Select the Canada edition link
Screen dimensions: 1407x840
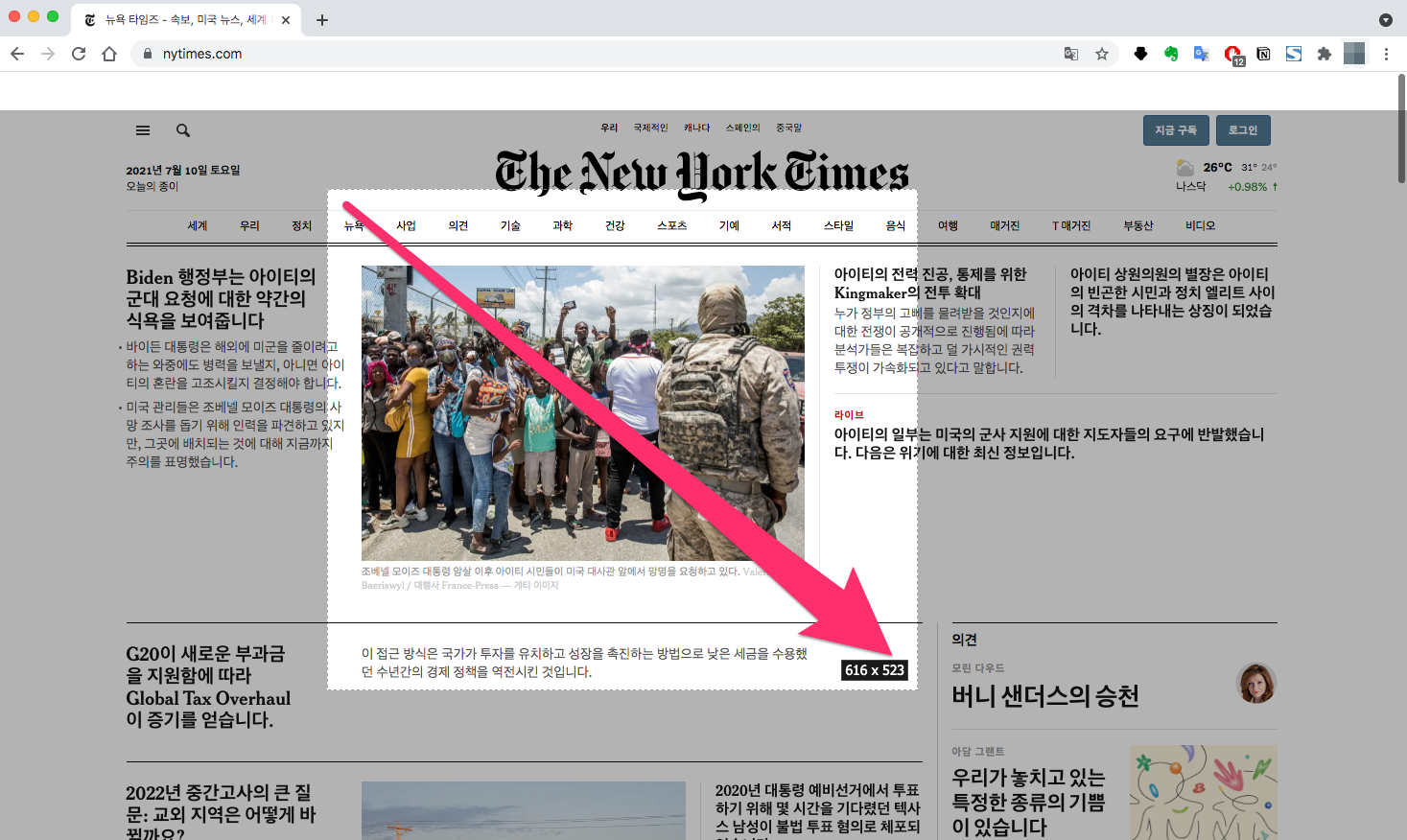[697, 128]
